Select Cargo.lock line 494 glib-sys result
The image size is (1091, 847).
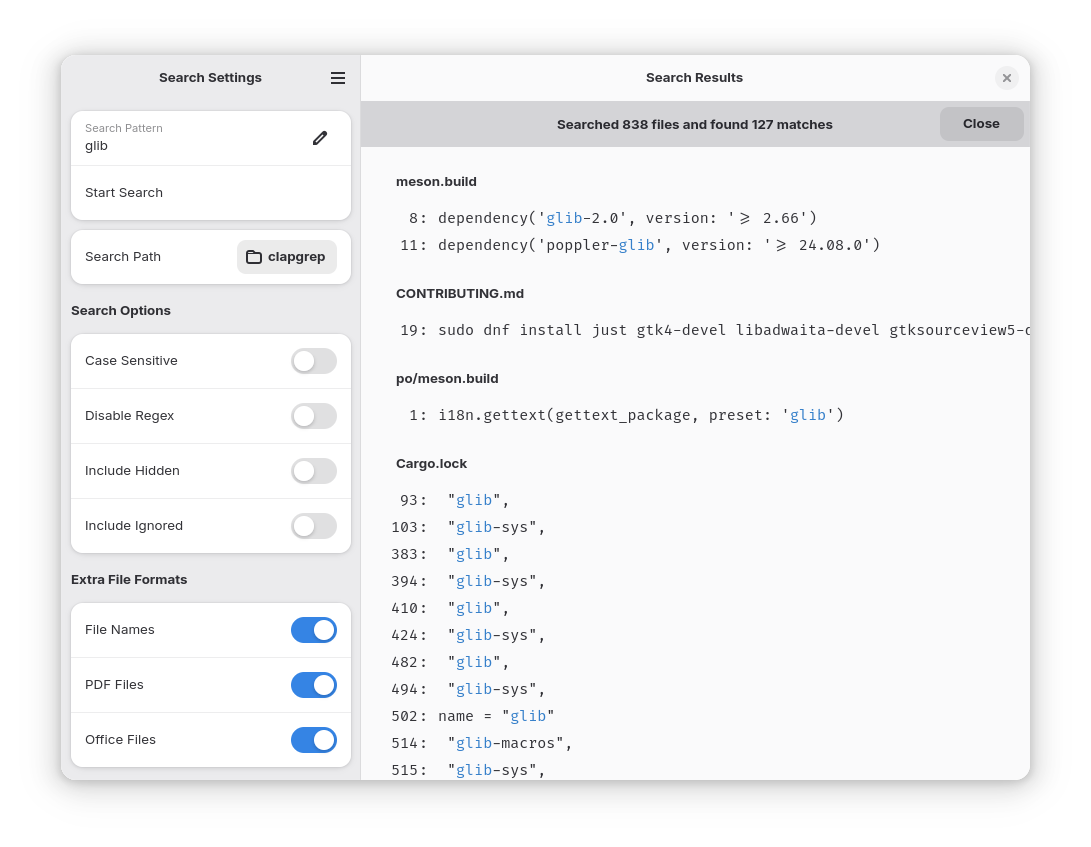point(468,690)
